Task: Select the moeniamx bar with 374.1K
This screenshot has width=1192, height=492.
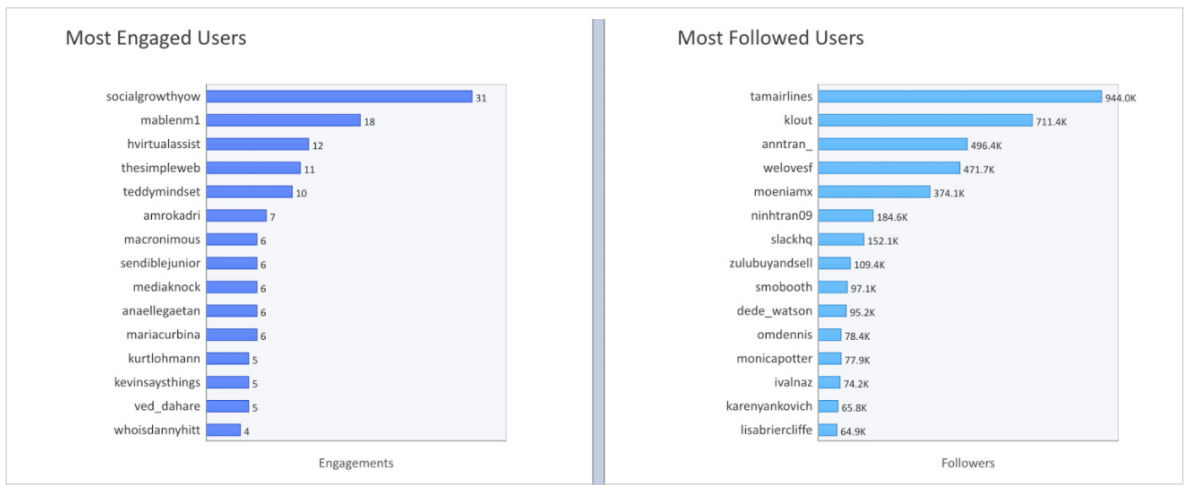Action: (874, 192)
